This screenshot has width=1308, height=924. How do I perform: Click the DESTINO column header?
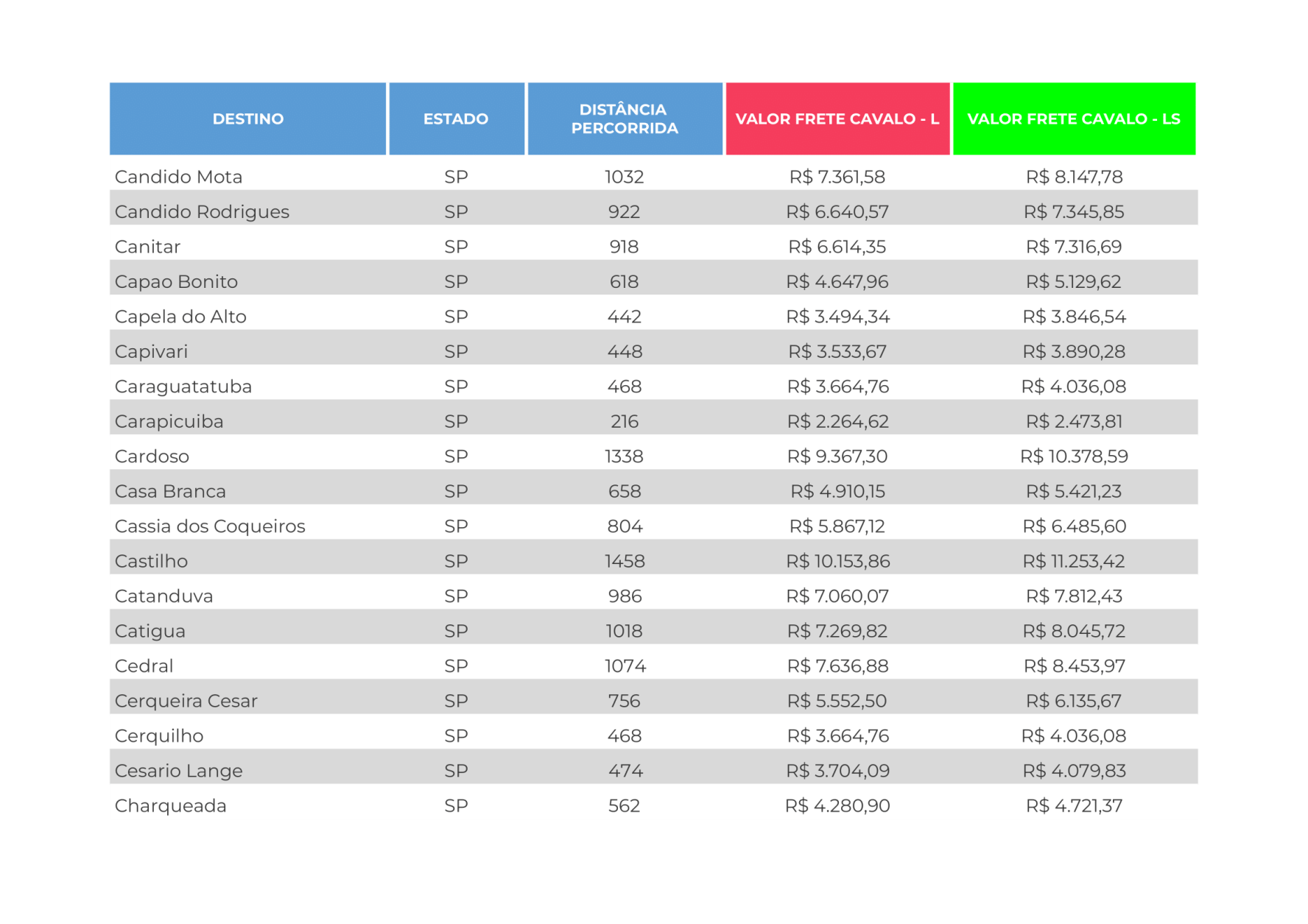pyautogui.click(x=247, y=119)
